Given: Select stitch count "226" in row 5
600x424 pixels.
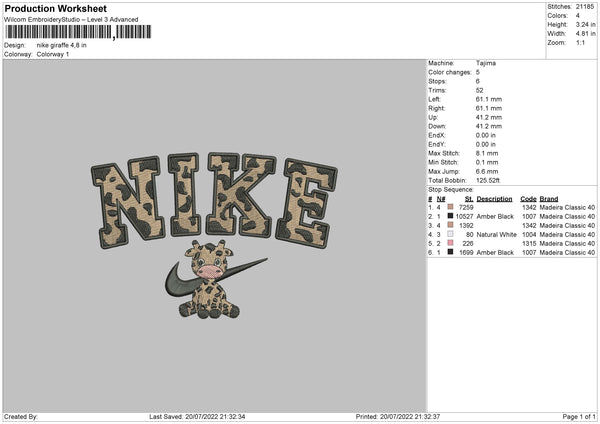Looking at the screenshot, I should (x=468, y=243).
